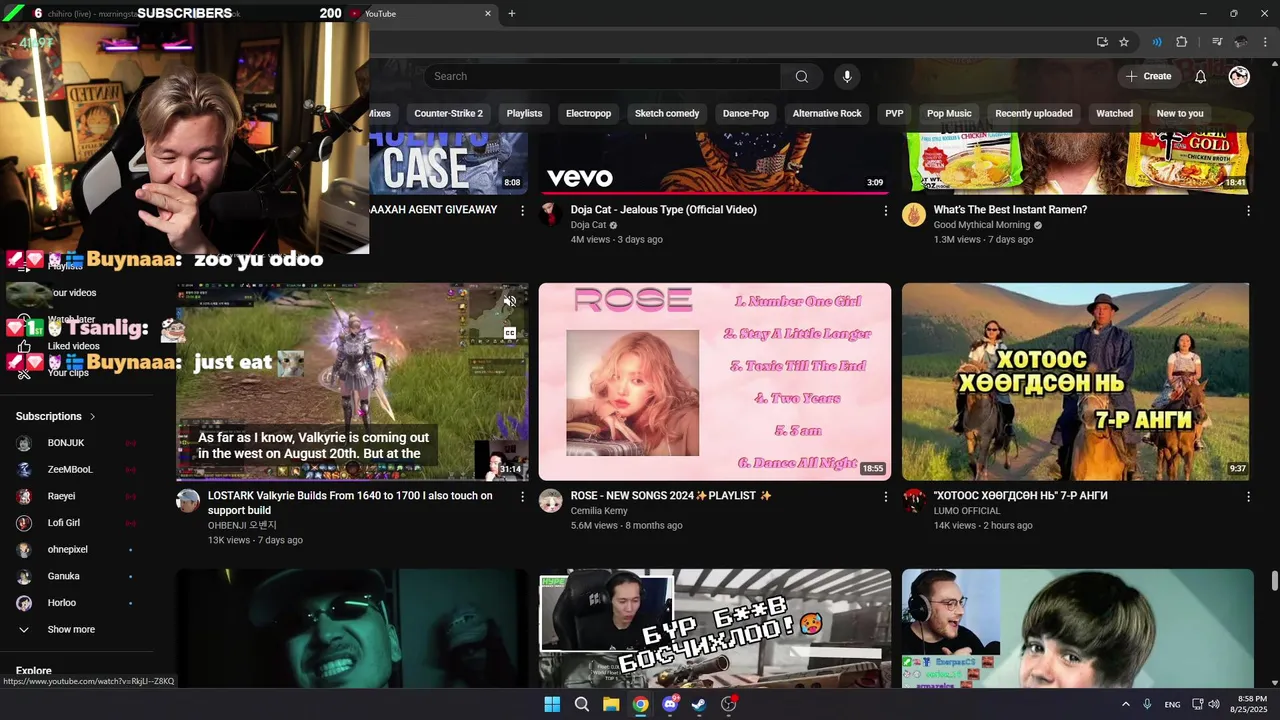
Task: Open Chrome media control icon
Action: (x=1217, y=42)
